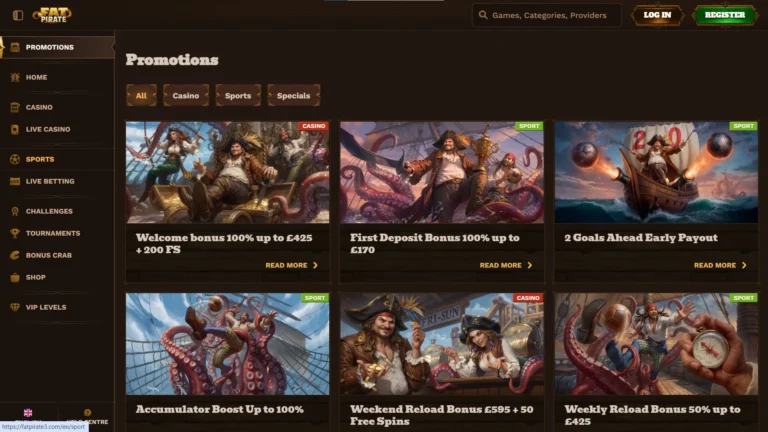This screenshot has width=768, height=432.
Task: Click the VIP Levels diamond icon
Action: [x=15, y=307]
